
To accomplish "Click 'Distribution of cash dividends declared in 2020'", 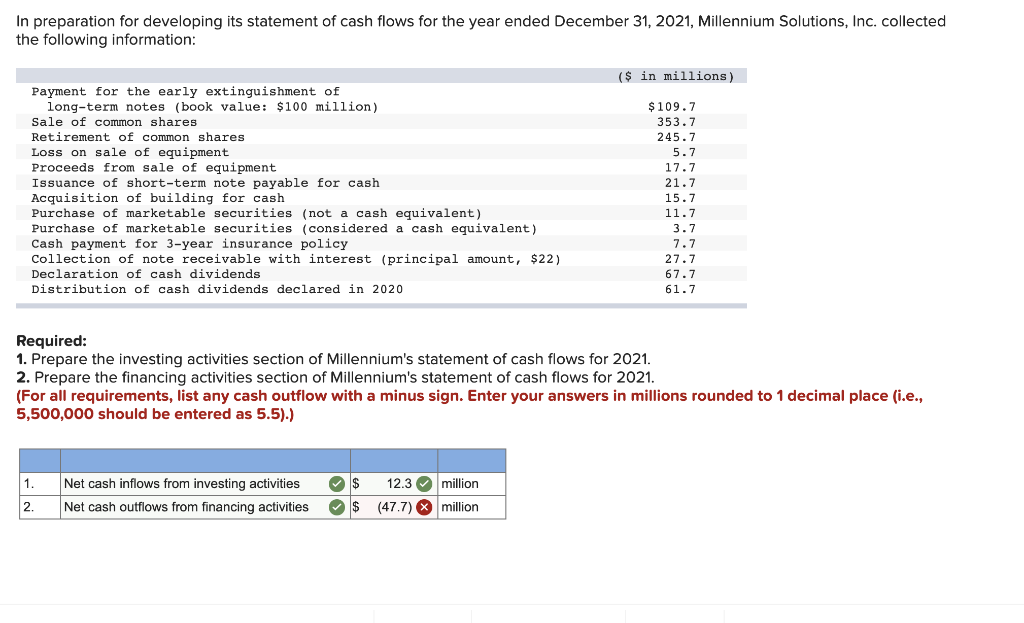I will (217, 289).
